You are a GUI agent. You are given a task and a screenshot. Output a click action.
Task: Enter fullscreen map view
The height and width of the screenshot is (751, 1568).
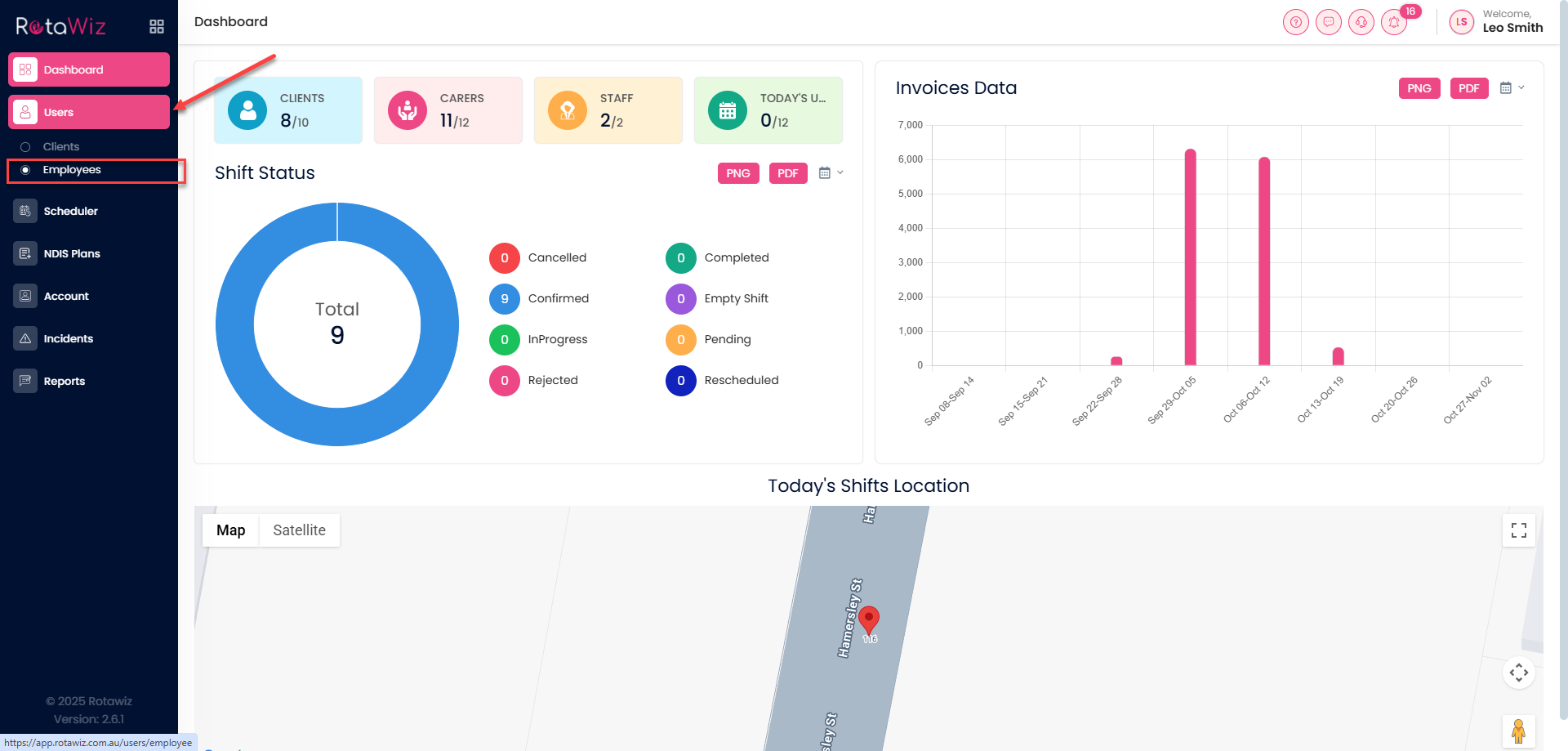pyautogui.click(x=1518, y=531)
